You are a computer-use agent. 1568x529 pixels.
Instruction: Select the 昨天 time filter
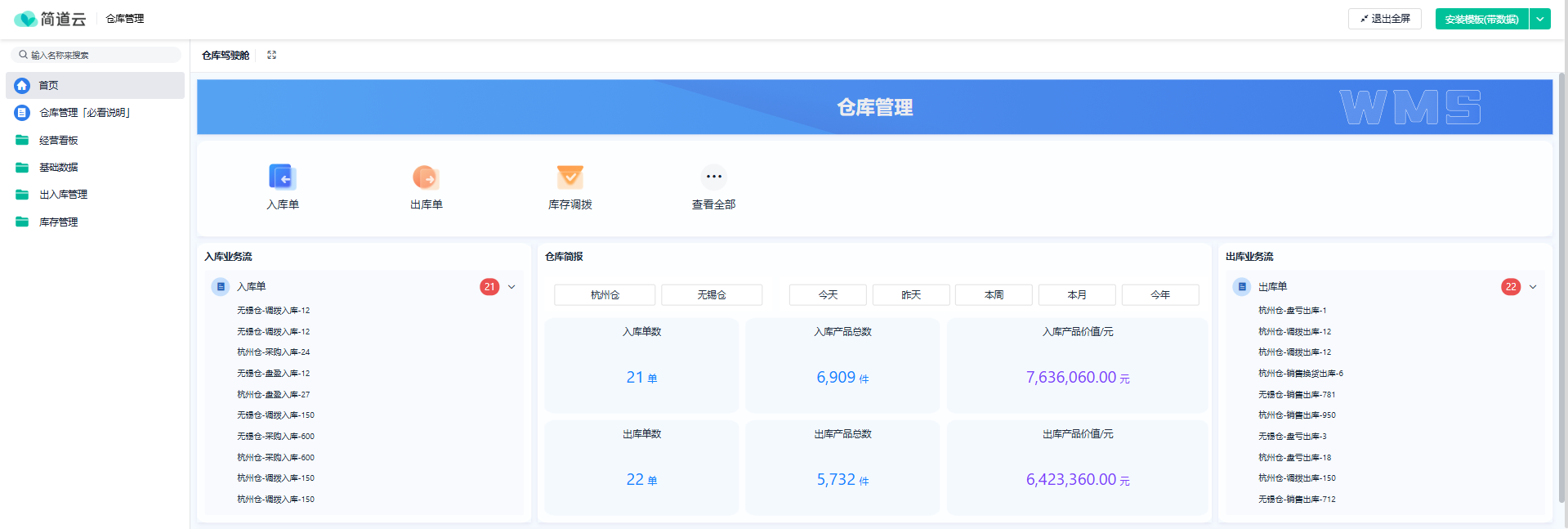point(911,295)
